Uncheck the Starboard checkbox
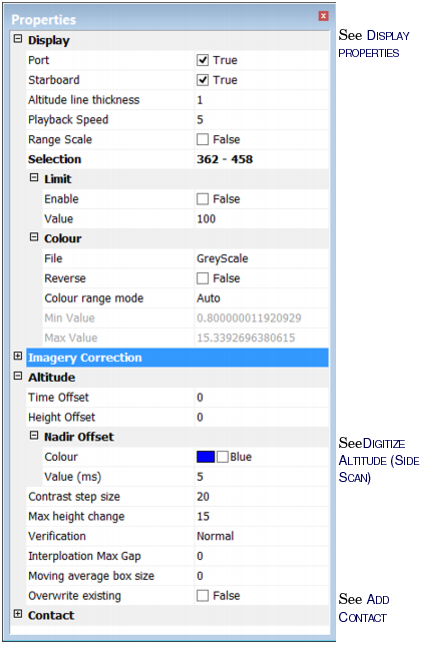 203,80
